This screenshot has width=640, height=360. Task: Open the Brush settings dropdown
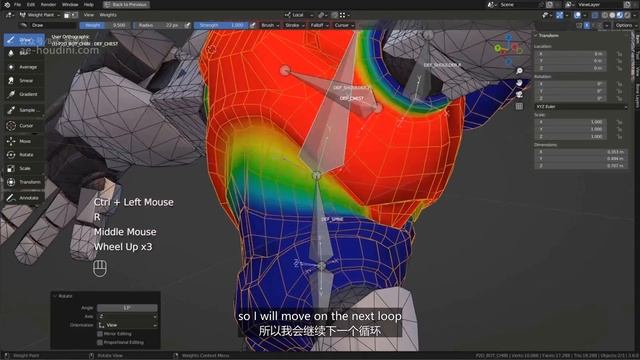(269, 25)
